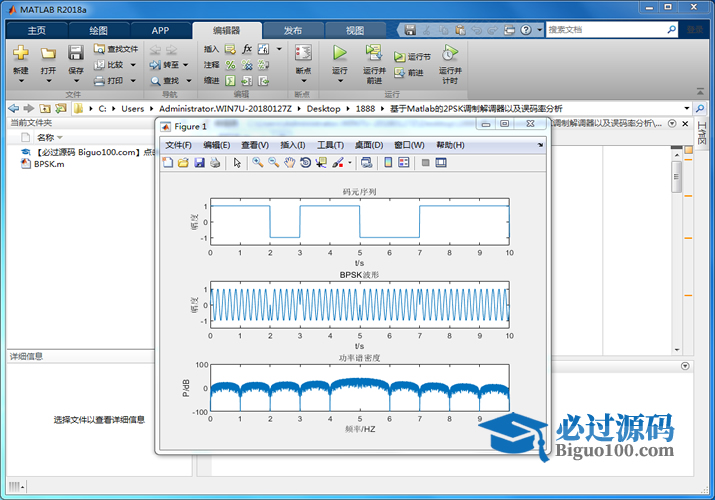Toggle the colorbar display in Figure 1 toolbar
This screenshot has width=715, height=500.
[x=389, y=162]
